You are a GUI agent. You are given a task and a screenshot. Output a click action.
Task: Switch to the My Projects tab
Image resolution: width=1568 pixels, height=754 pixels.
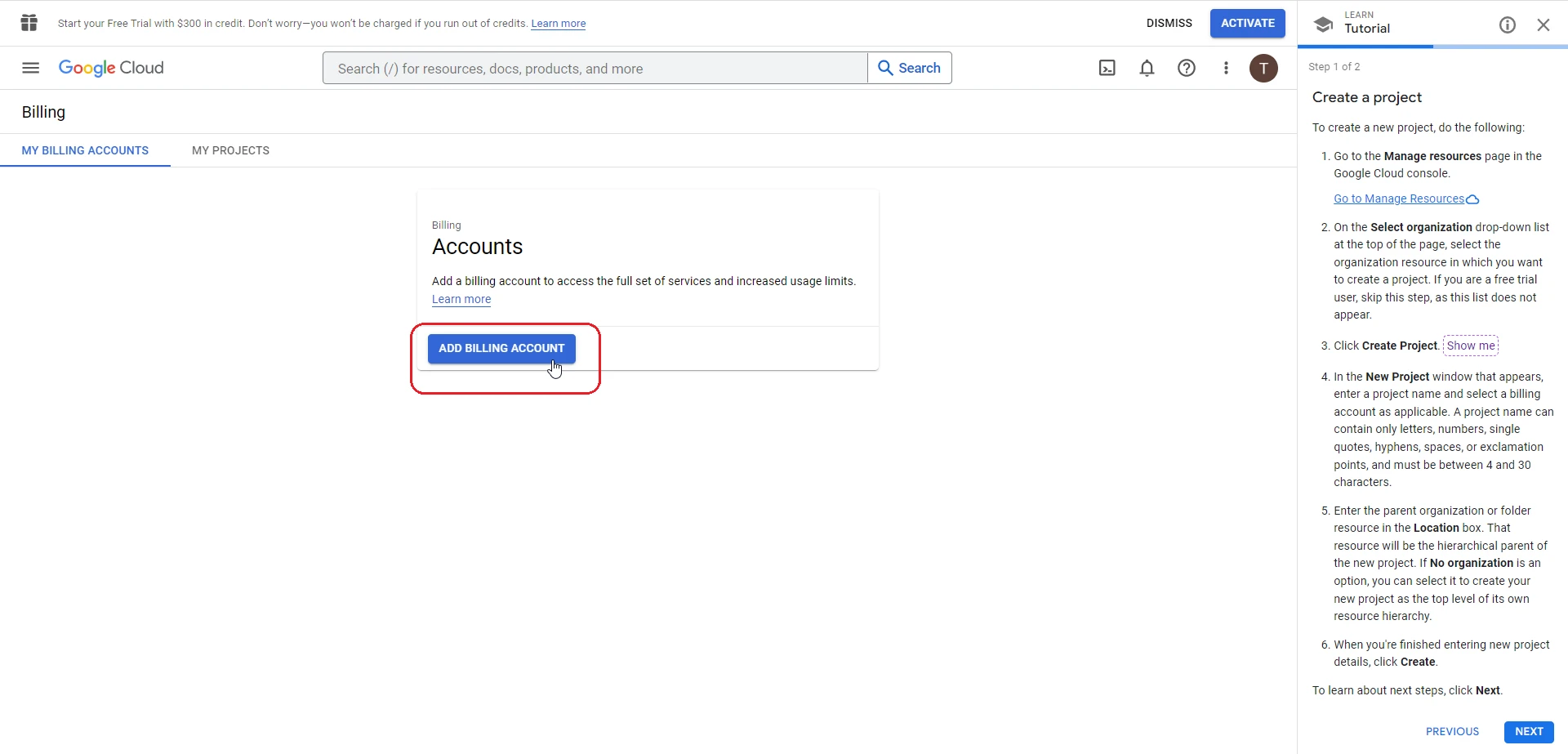pos(230,150)
